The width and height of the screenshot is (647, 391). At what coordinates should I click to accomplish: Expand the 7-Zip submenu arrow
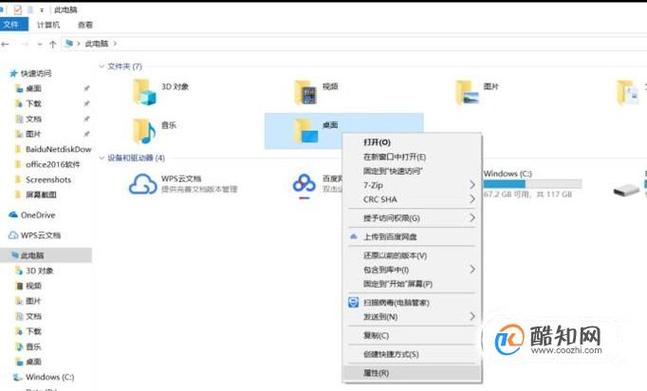click(472, 185)
